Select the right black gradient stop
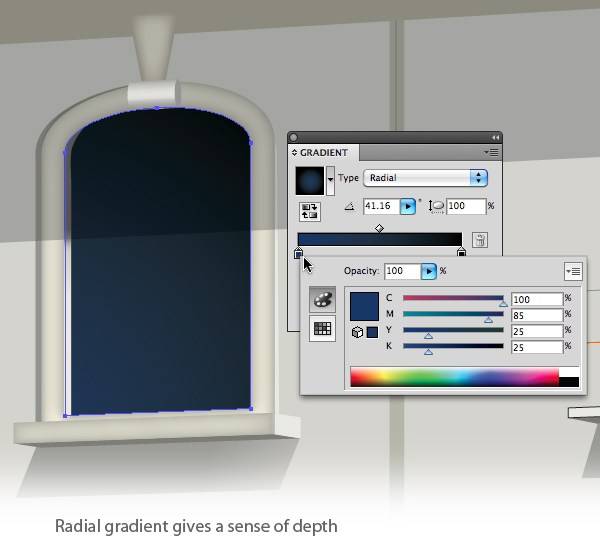 461,253
